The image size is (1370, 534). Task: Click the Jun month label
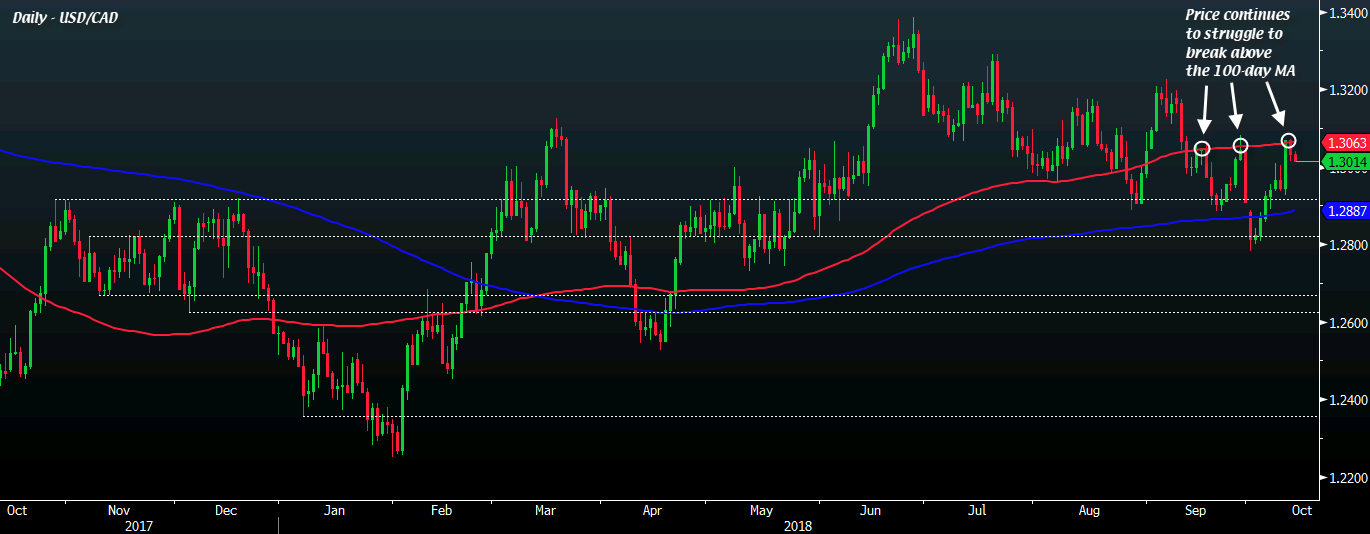(870, 510)
